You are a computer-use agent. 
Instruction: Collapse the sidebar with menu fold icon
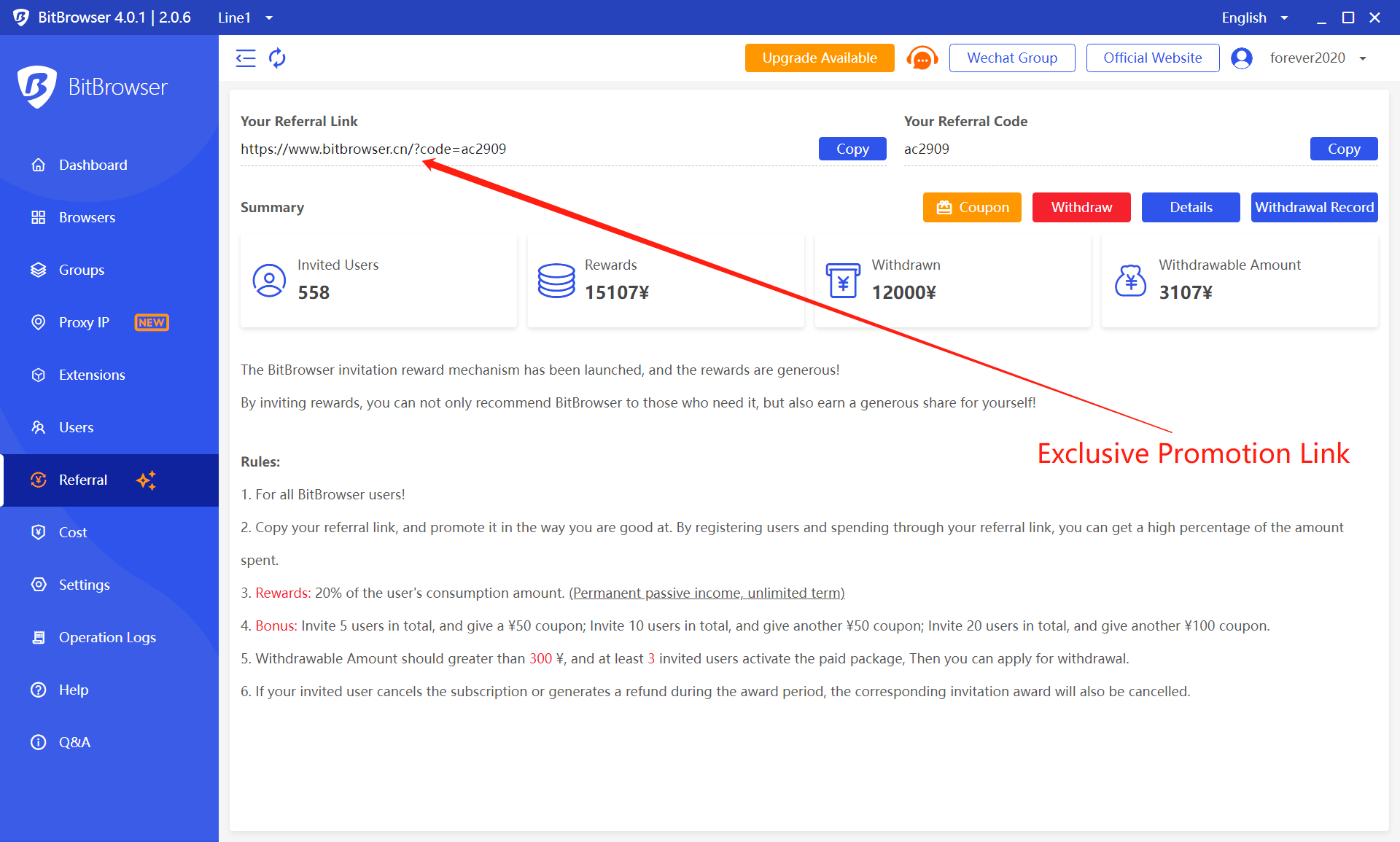point(246,58)
